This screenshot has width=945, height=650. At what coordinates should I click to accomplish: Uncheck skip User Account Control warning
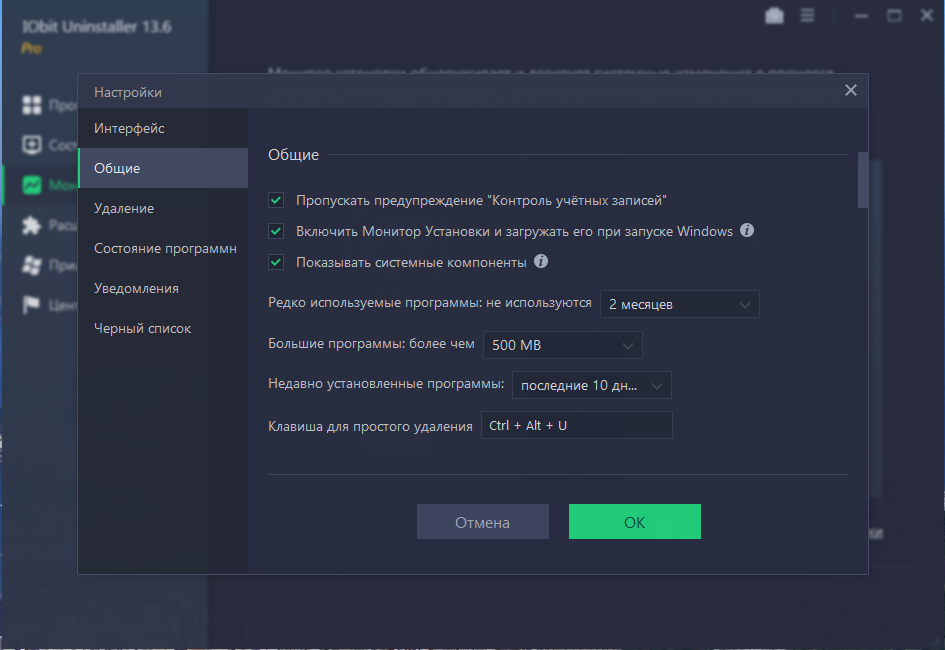pos(276,200)
